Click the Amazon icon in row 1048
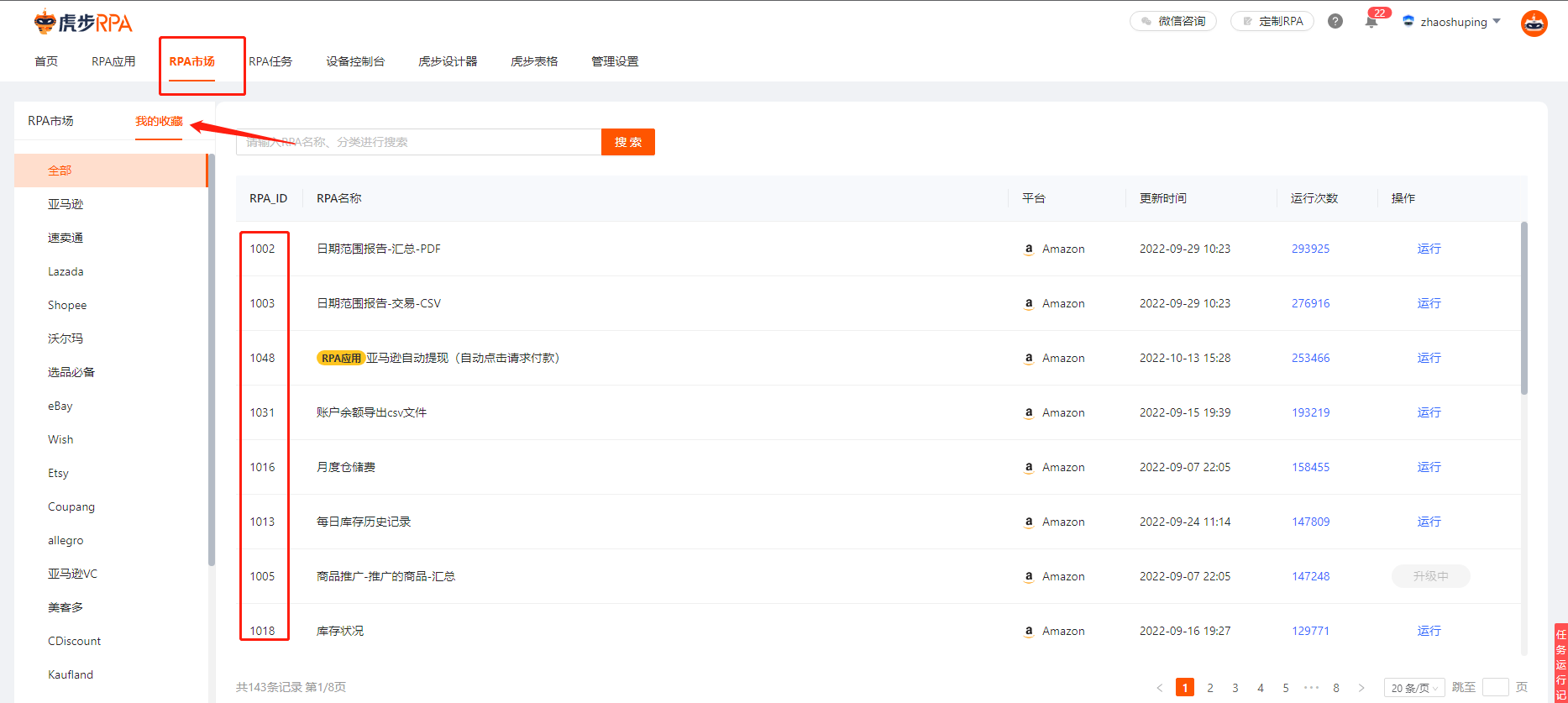This screenshot has height=703, width=1568. (x=1028, y=358)
